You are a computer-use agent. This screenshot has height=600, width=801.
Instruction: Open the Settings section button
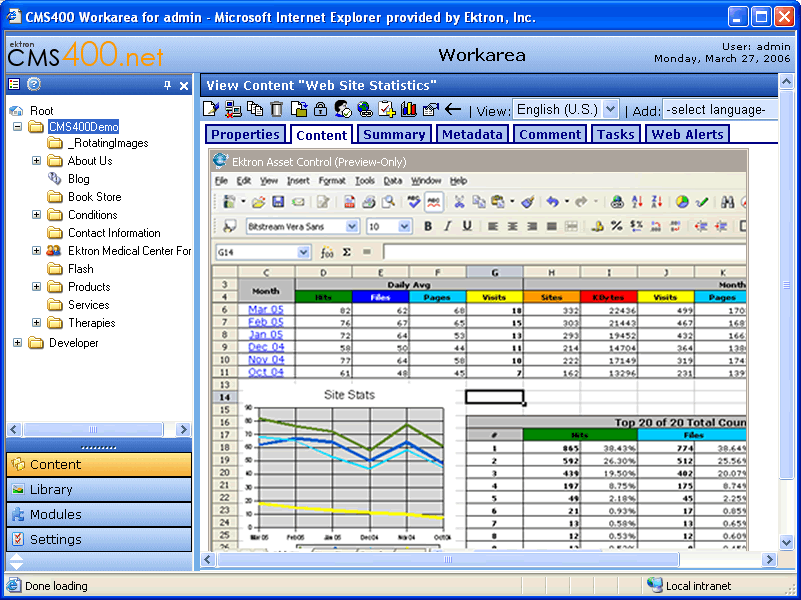tap(99, 539)
